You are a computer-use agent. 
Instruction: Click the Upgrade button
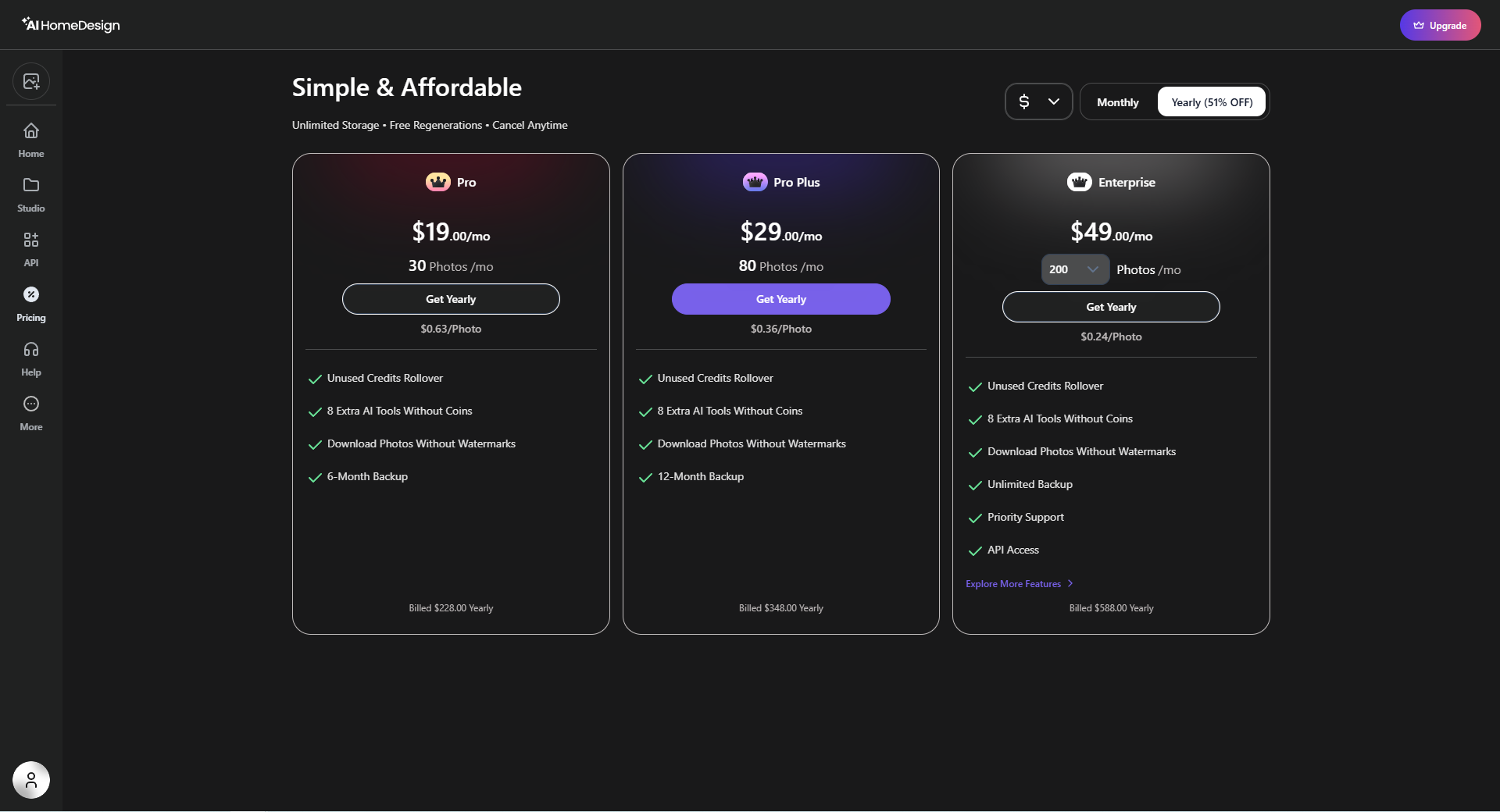pyautogui.click(x=1440, y=25)
